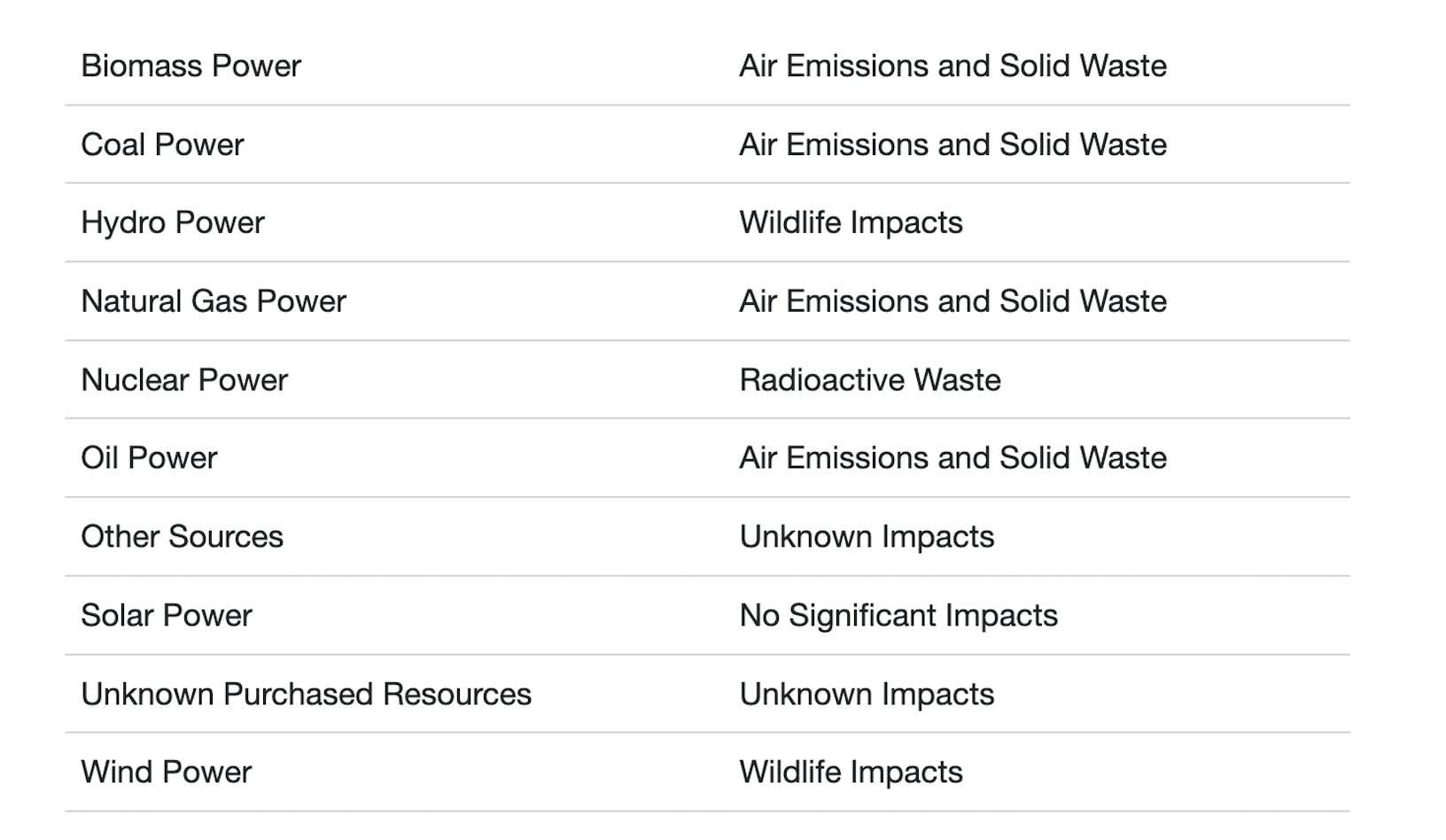
Task: Select the Coal Power row label
Action: [x=162, y=144]
